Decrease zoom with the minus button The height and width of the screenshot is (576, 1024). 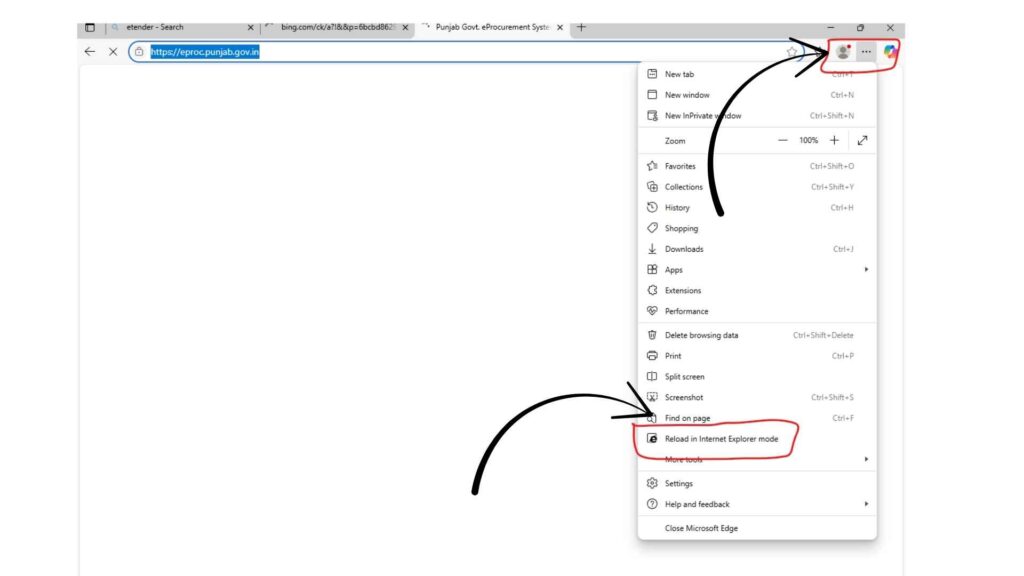coord(782,140)
